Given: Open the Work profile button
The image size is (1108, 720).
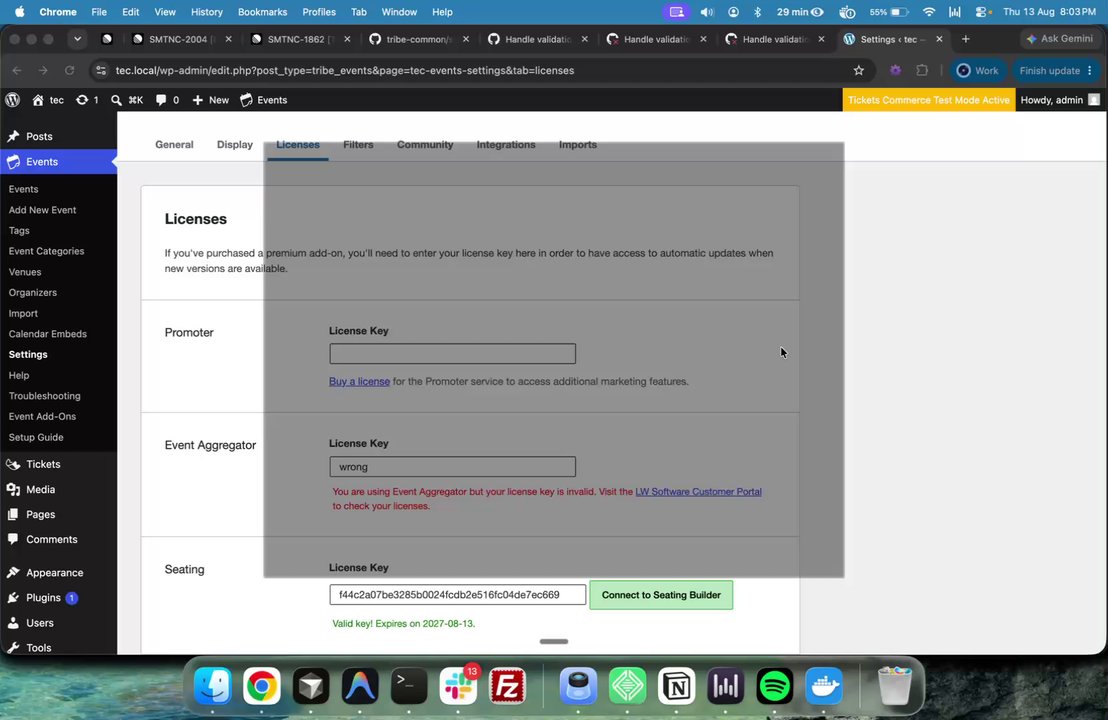Looking at the screenshot, I should [x=978, y=70].
